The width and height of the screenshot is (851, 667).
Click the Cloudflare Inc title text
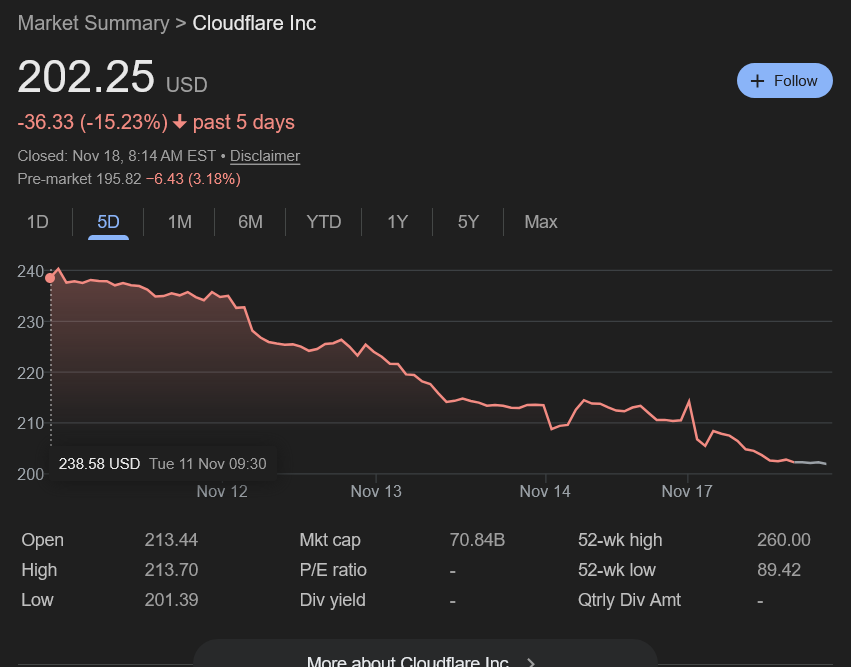(x=255, y=23)
